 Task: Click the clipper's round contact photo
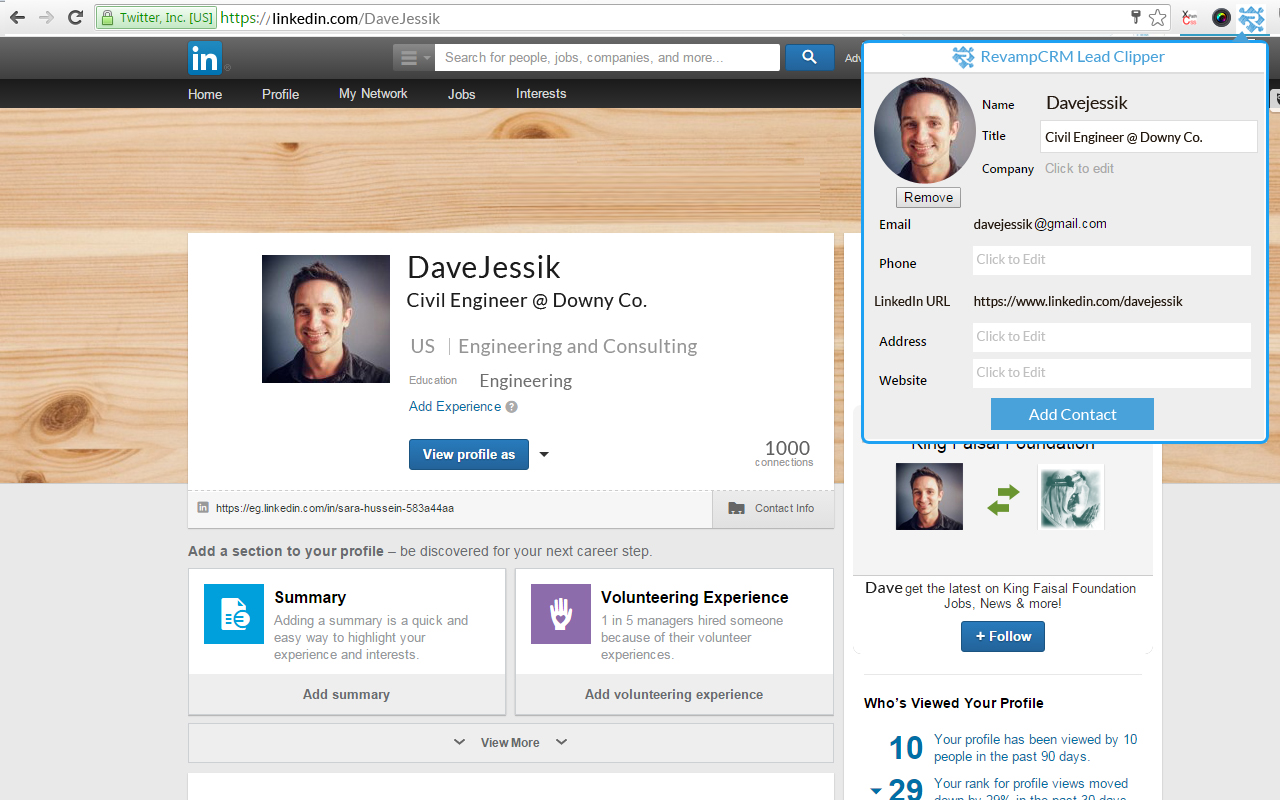point(925,130)
